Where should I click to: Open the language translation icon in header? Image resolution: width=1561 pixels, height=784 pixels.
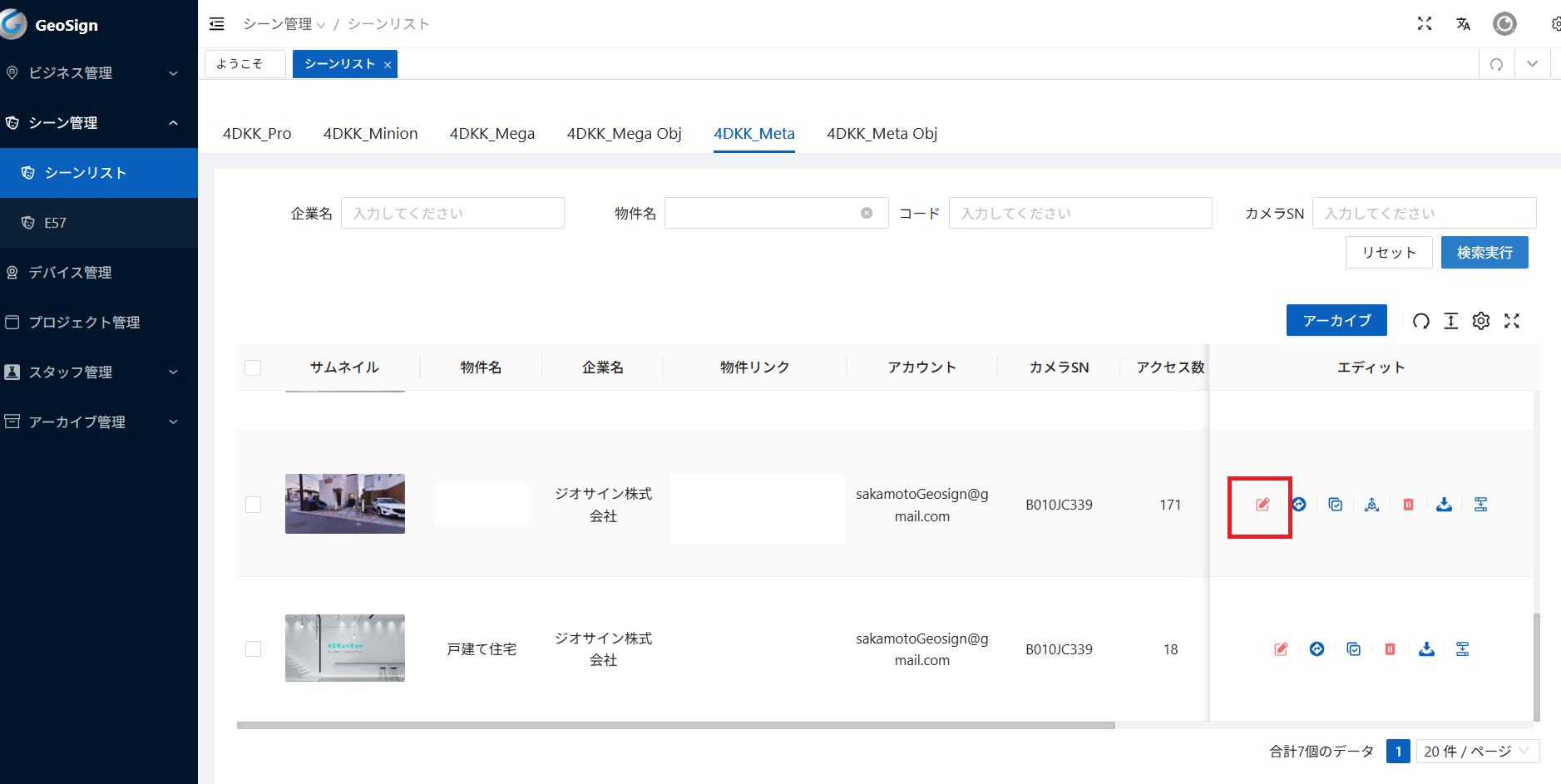[x=1463, y=24]
